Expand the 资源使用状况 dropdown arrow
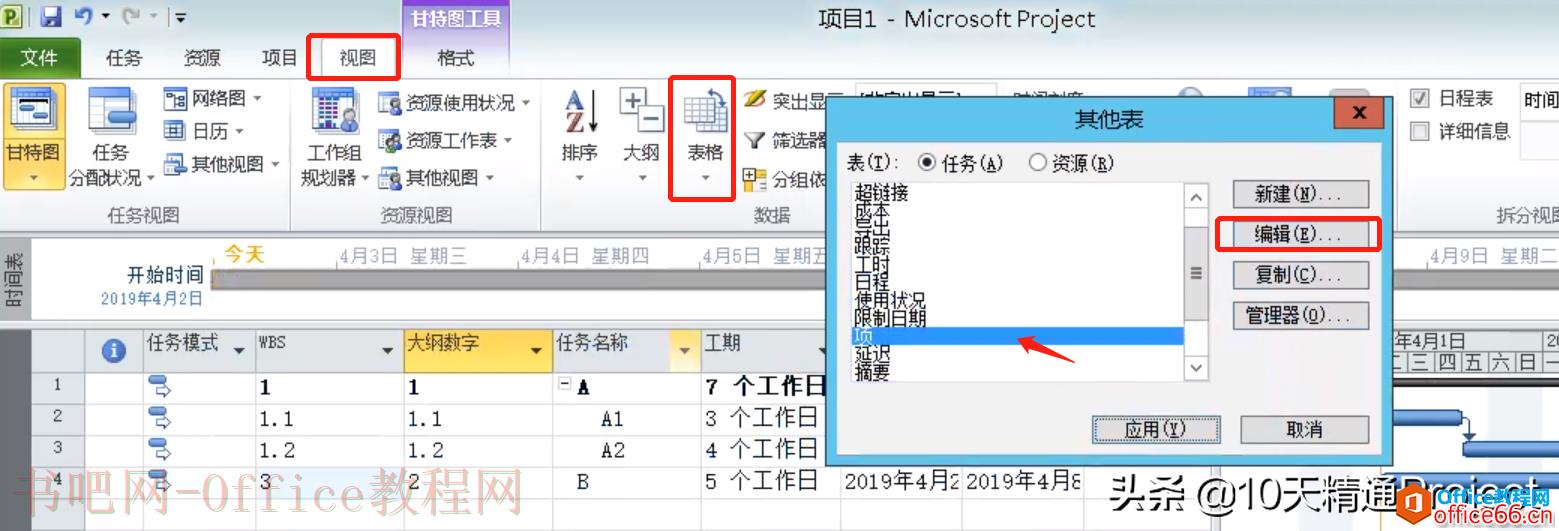This screenshot has width=1559, height=531. [526, 103]
